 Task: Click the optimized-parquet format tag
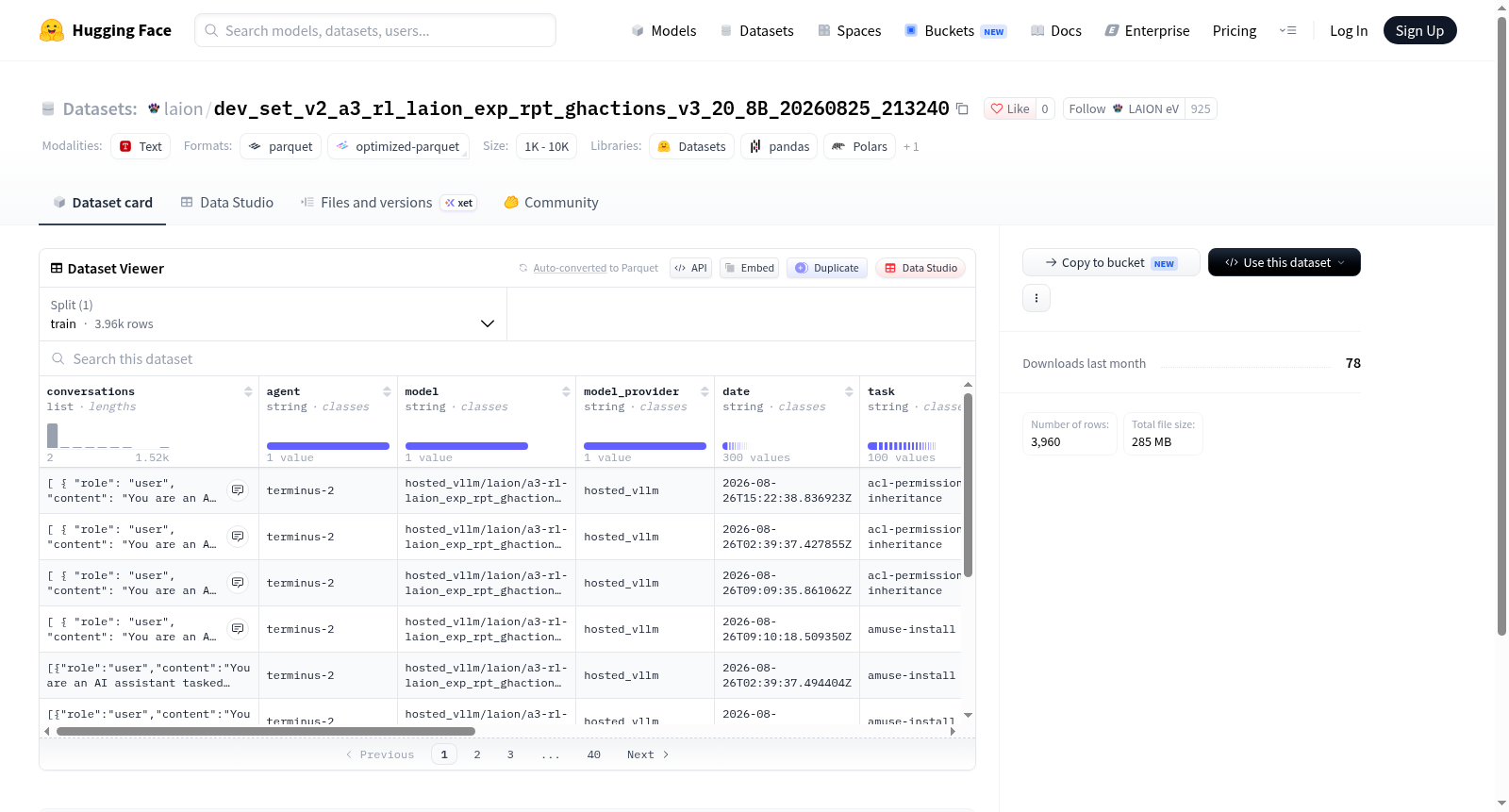tap(398, 146)
